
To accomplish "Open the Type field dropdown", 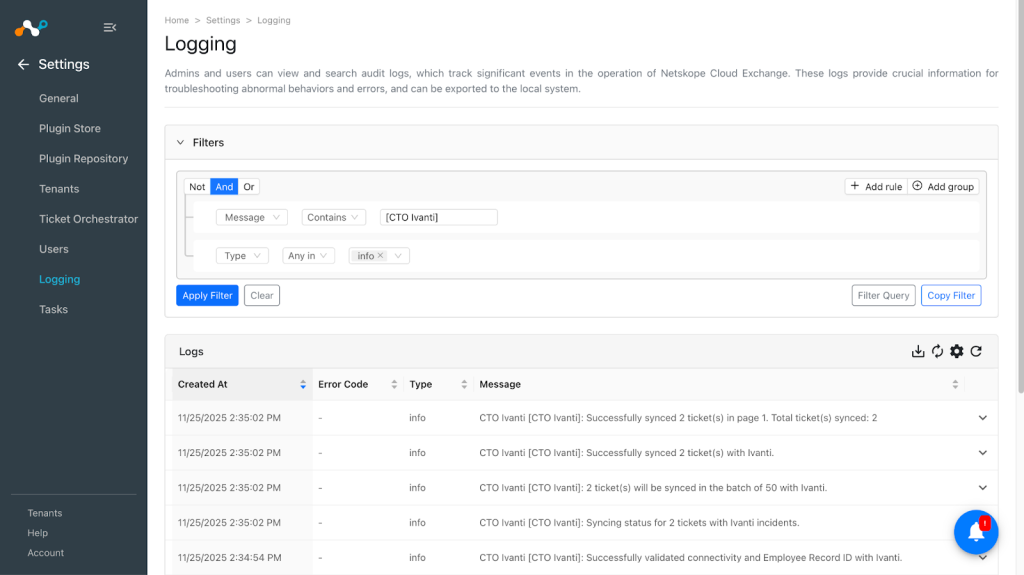I will (242, 255).
